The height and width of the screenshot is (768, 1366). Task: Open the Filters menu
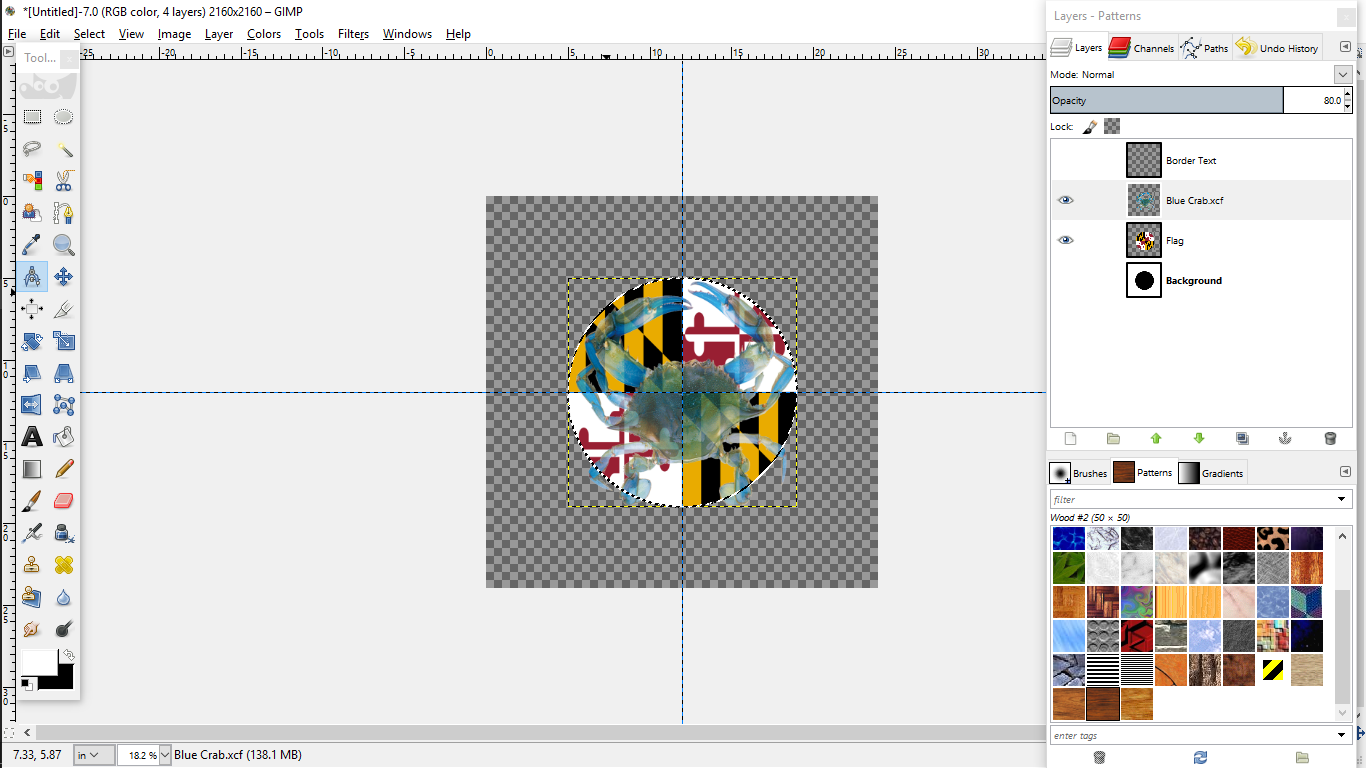(x=353, y=34)
